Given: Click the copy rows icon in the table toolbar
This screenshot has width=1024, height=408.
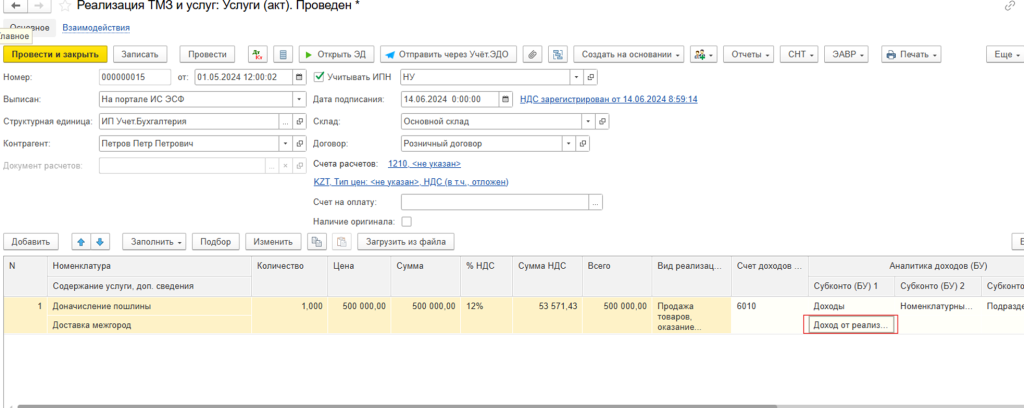Looking at the screenshot, I should point(316,241).
